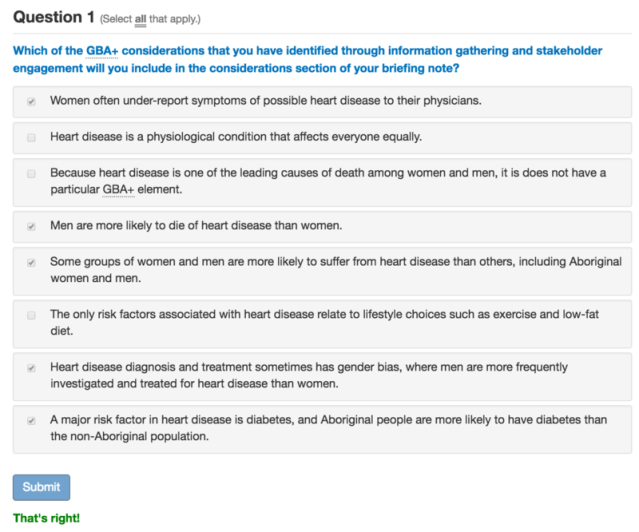The height and width of the screenshot is (532, 639).
Task: Click GBA+ link in the third answer option
Action: [x=118, y=189]
